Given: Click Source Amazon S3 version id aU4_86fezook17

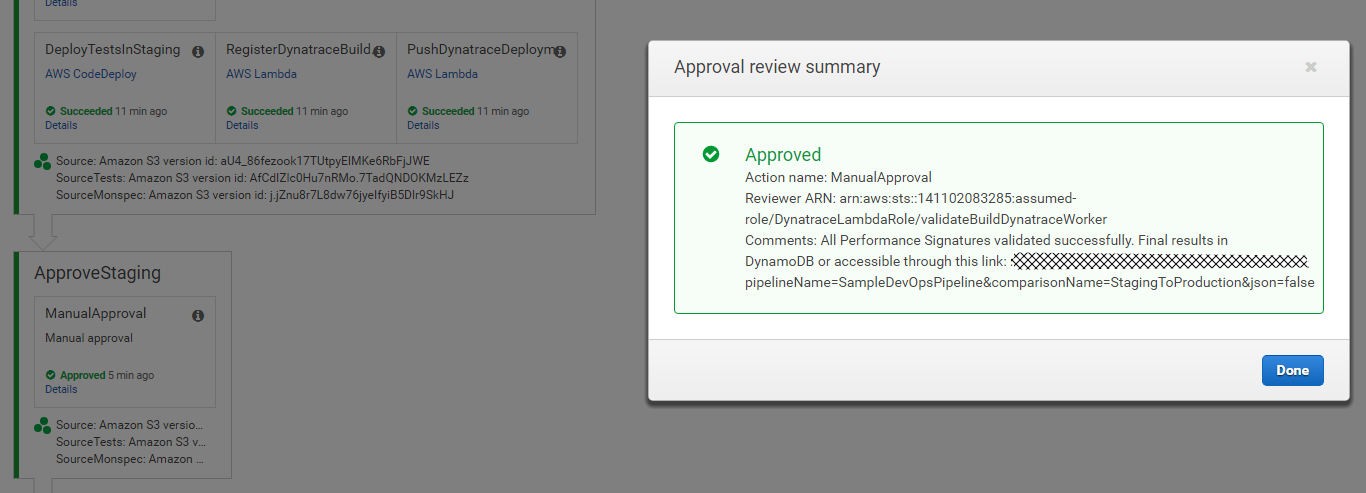Looking at the screenshot, I should tap(243, 161).
